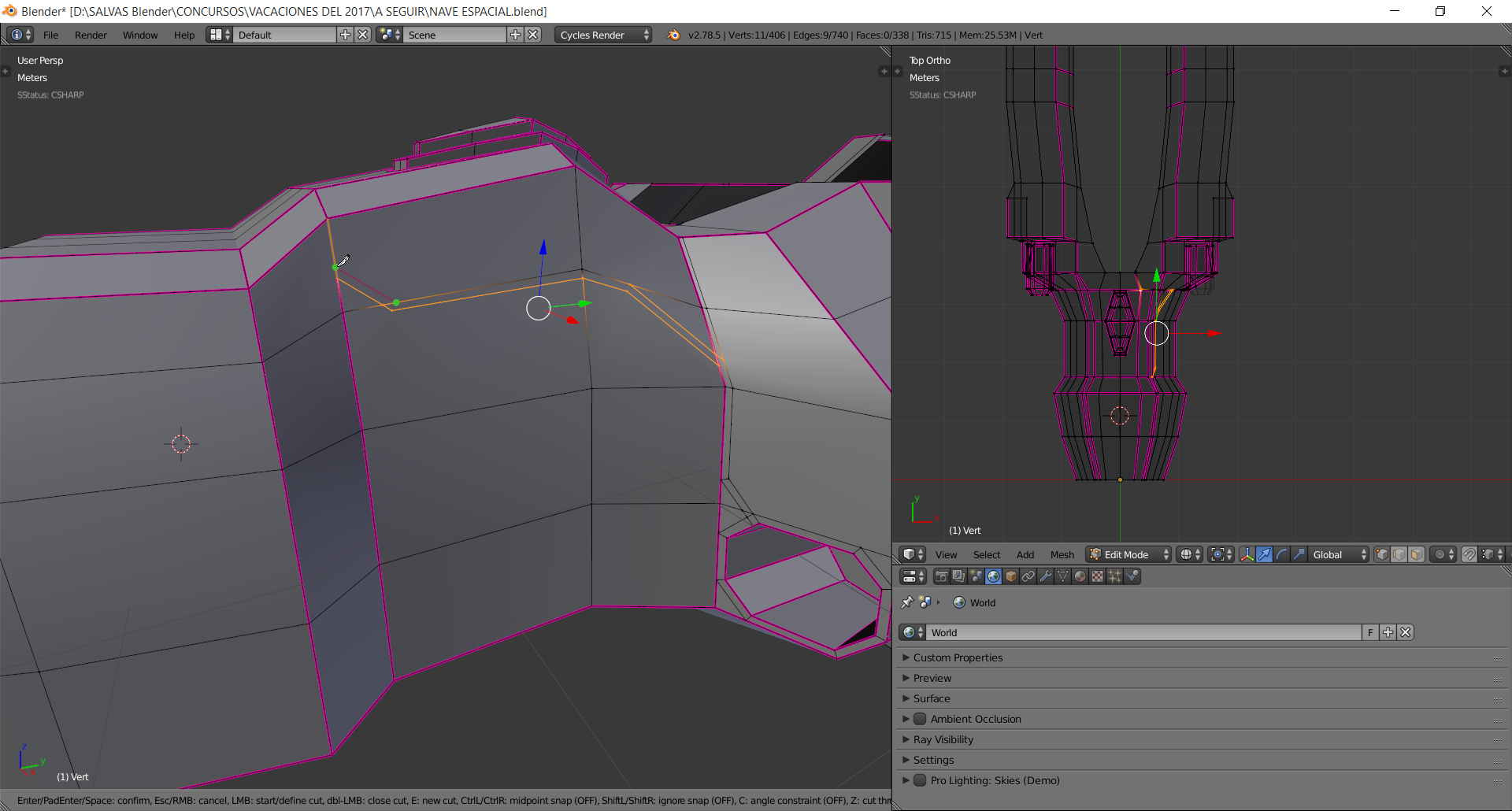Open the Physics properties tab
This screenshot has width=1512, height=811.
(1132, 576)
